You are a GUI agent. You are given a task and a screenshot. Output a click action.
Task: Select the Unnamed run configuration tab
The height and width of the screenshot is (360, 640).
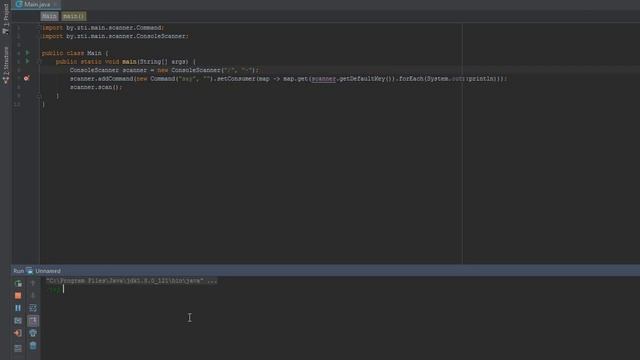click(x=44, y=271)
